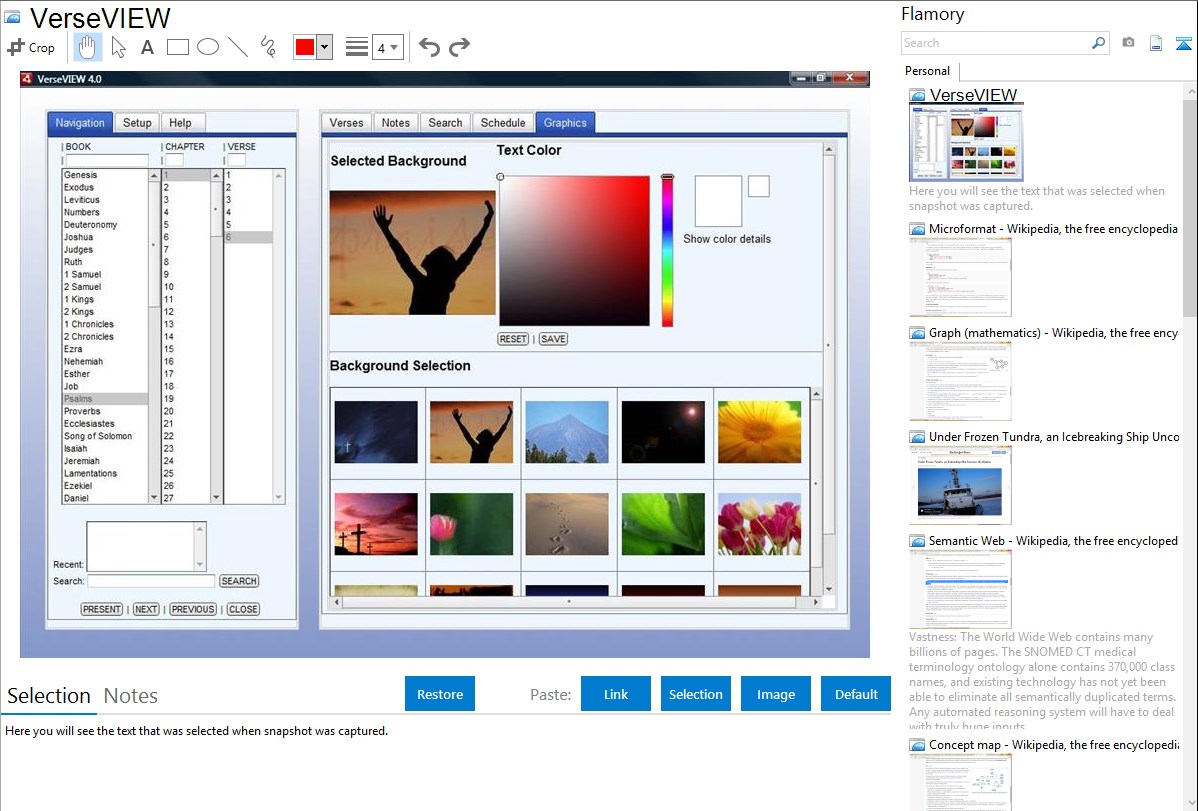The image size is (1198, 811).
Task: Switch to the Notes tab
Action: point(131,696)
